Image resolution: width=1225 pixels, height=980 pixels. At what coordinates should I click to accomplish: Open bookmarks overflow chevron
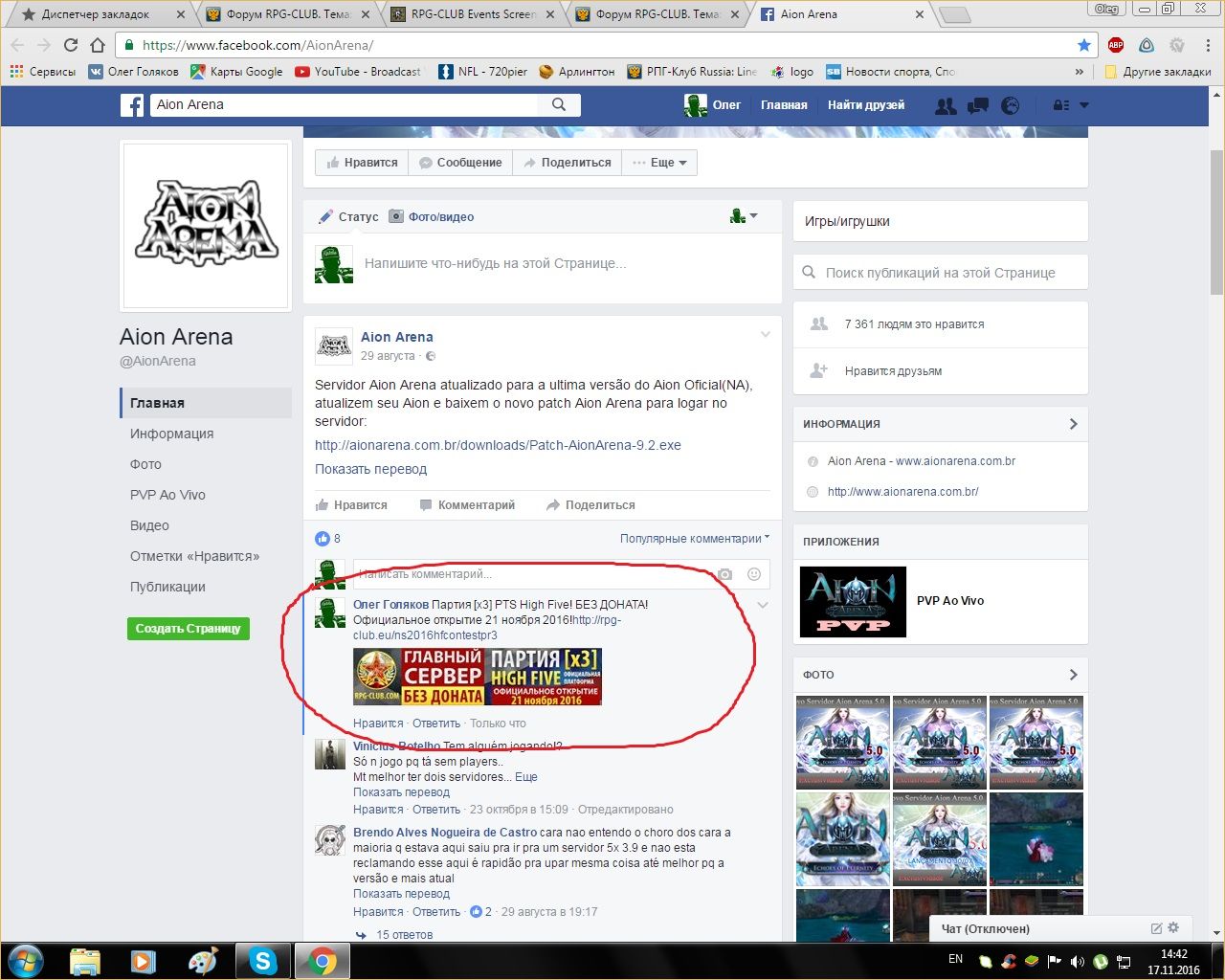1080,72
